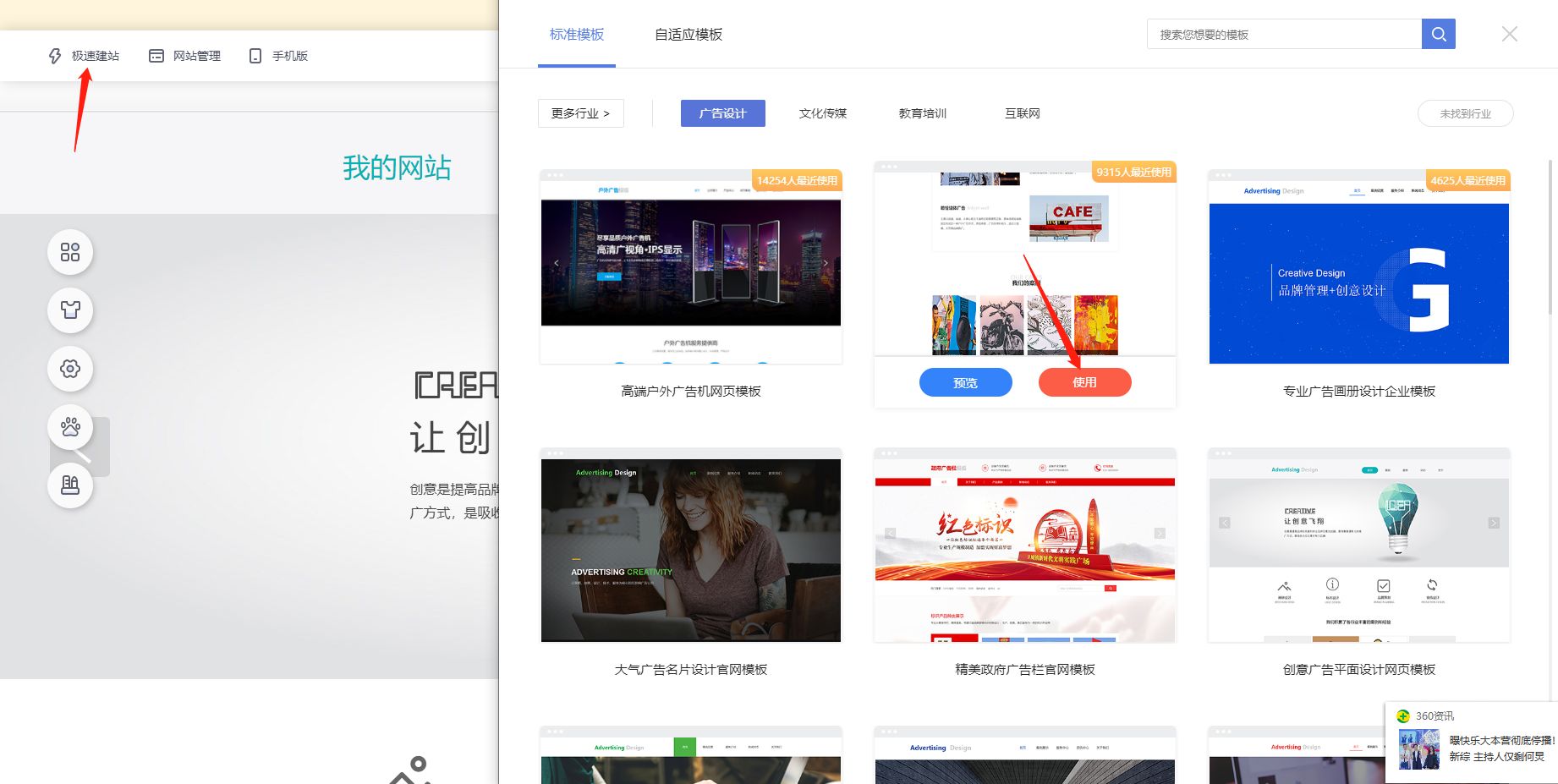Viewport: 1558px width, 784px height.
Task: Switch to the 标准模板 tab
Action: pos(577,35)
